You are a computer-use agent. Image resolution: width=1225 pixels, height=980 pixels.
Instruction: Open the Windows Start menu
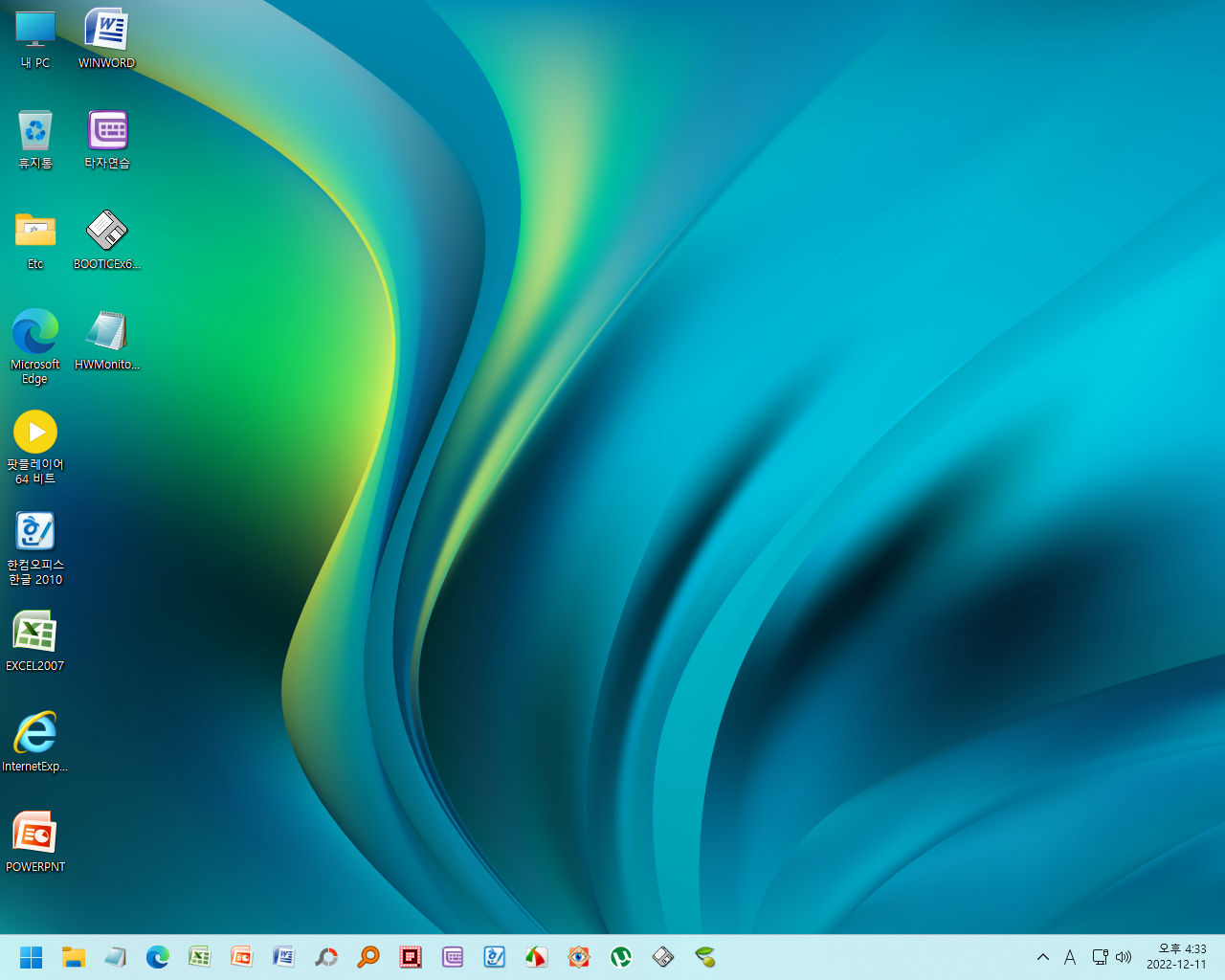tap(32, 957)
